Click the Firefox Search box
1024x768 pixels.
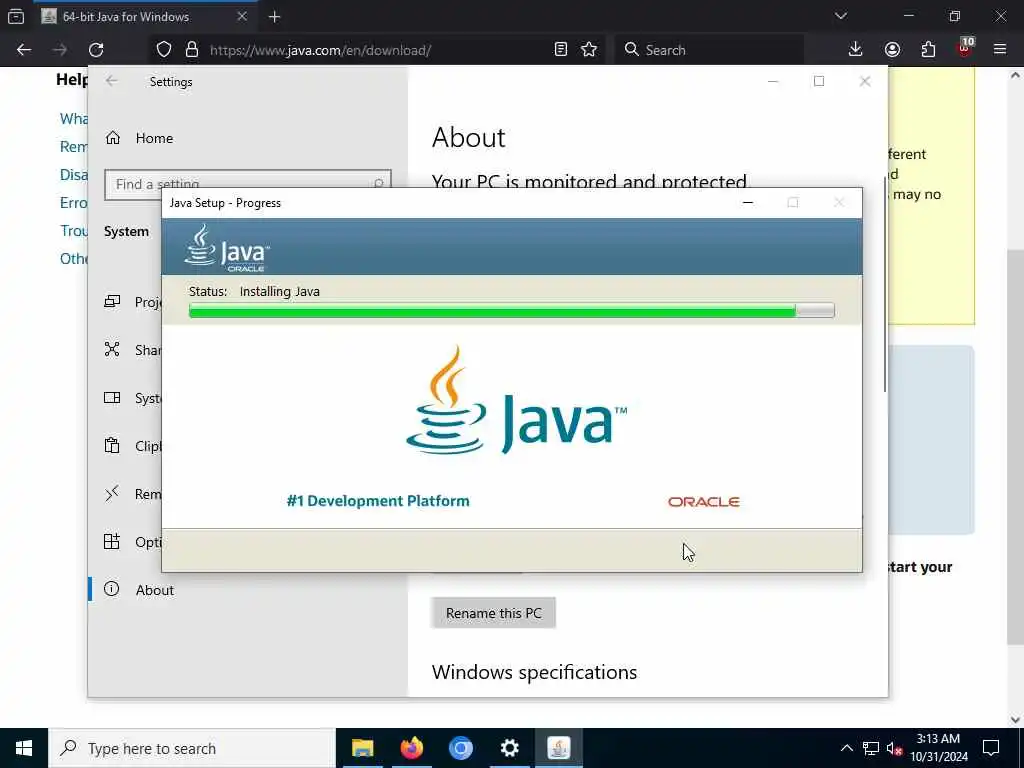[709, 50]
